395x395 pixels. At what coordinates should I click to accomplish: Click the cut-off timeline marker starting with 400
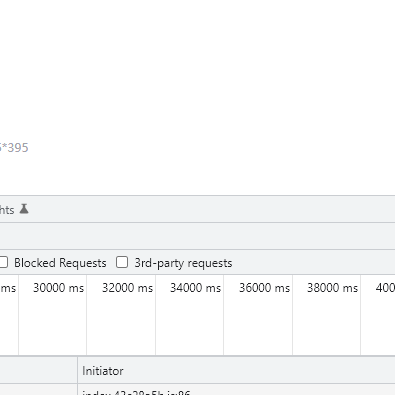[x=385, y=288]
